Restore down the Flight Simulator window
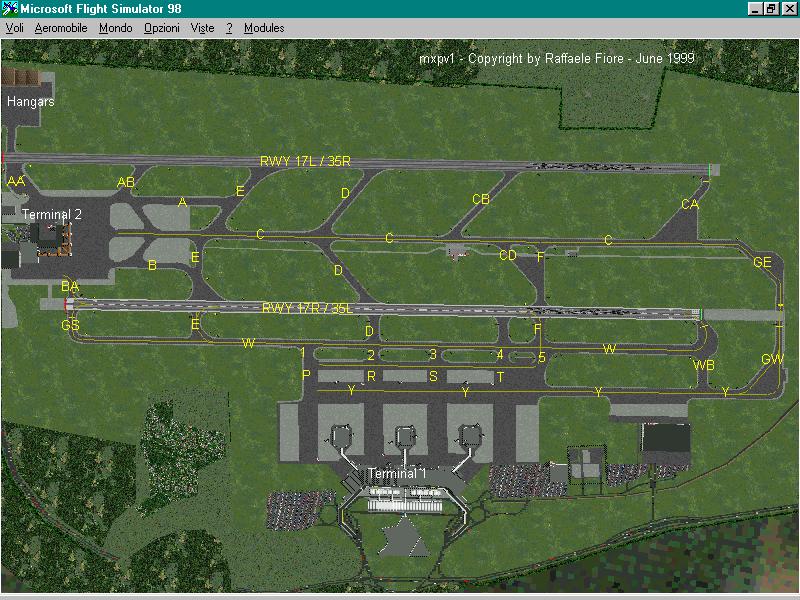This screenshot has height=600, width=800. [771, 9]
